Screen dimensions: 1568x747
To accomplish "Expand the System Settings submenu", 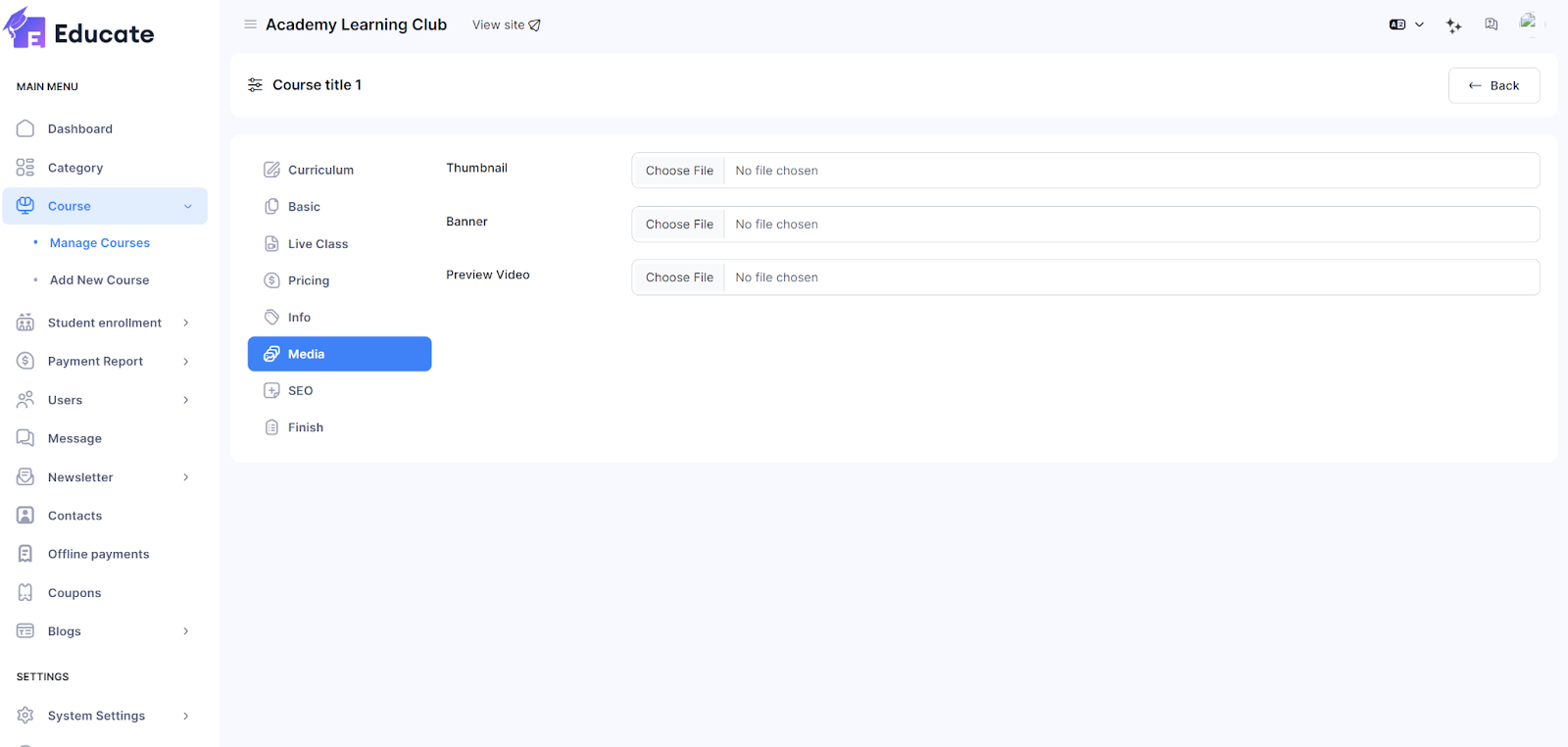I will [185, 716].
